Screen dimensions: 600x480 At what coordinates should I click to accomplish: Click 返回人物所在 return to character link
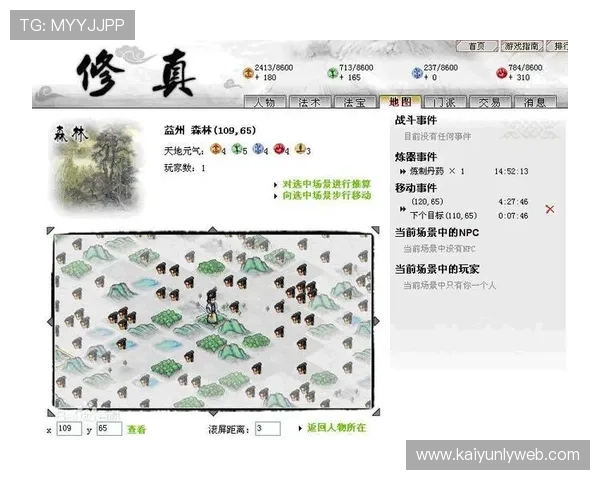[x=336, y=428]
